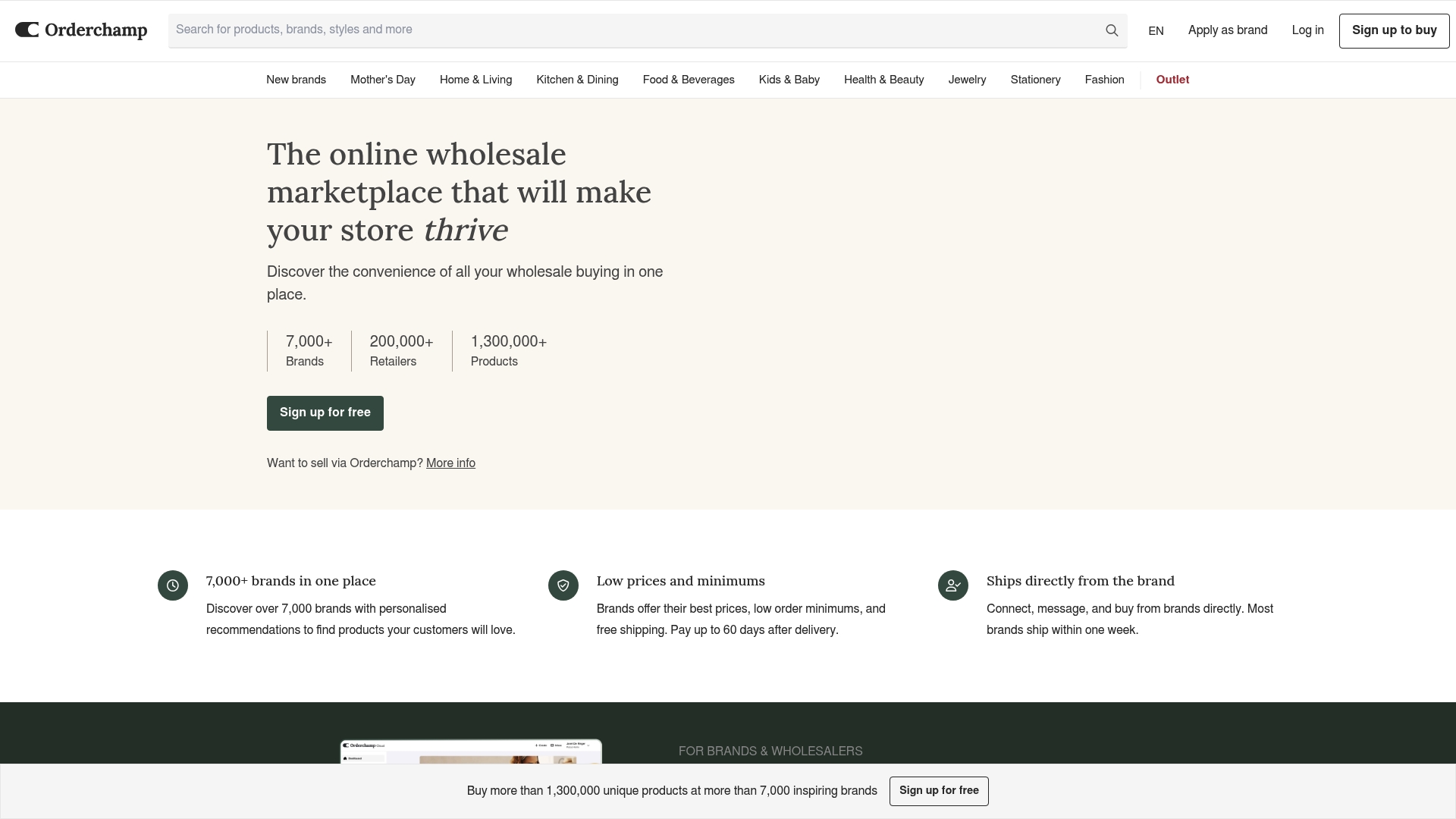1456x819 pixels.
Task: Click the 'Low prices and minimums' heading
Action: [x=681, y=581]
